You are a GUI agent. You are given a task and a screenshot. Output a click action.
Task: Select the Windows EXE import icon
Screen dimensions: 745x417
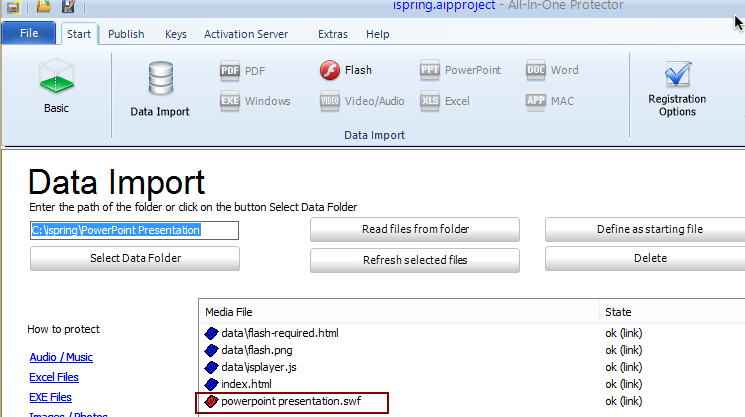tap(230, 101)
